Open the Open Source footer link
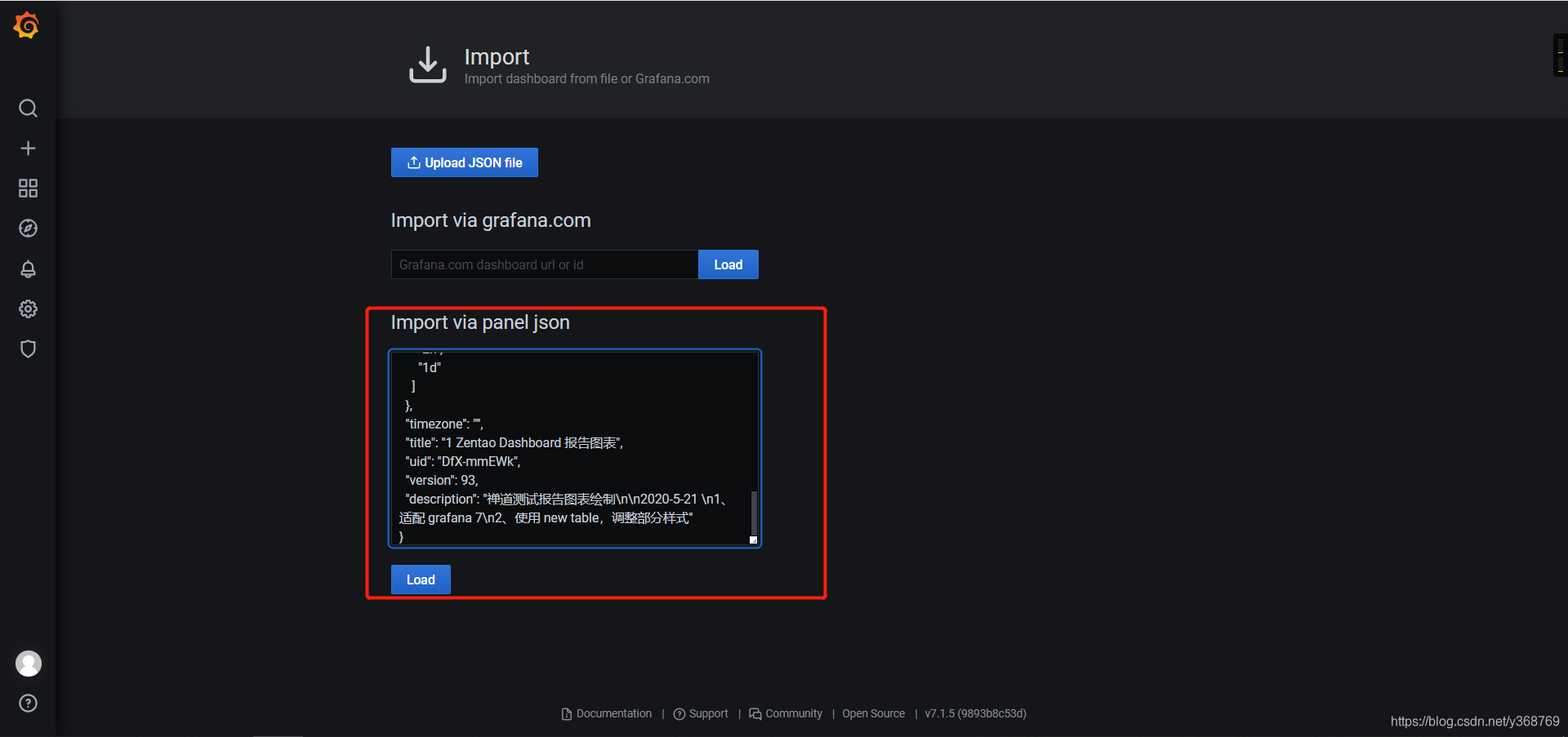The height and width of the screenshot is (737, 1568). point(873,714)
